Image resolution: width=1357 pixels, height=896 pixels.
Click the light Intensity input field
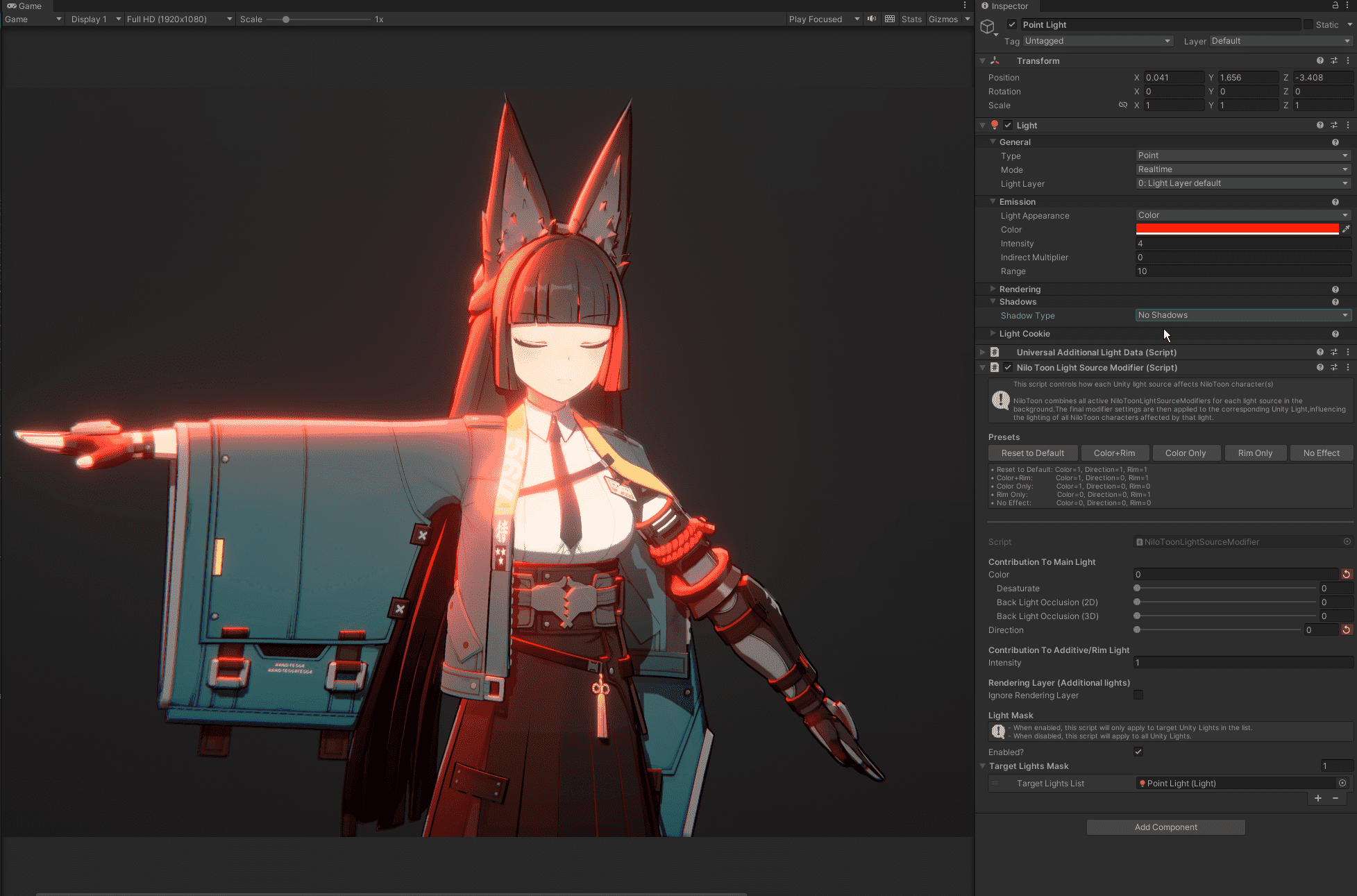click(1243, 244)
